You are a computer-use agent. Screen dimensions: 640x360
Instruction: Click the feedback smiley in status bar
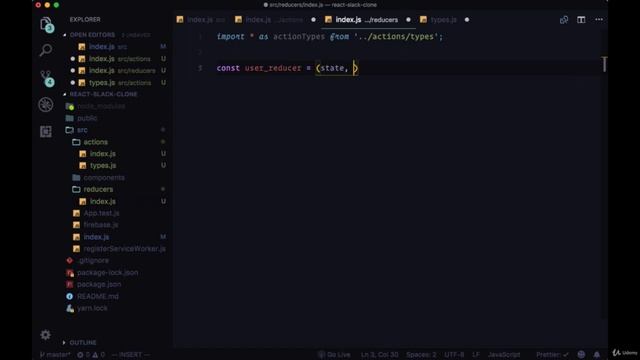pyautogui.click(x=581, y=354)
